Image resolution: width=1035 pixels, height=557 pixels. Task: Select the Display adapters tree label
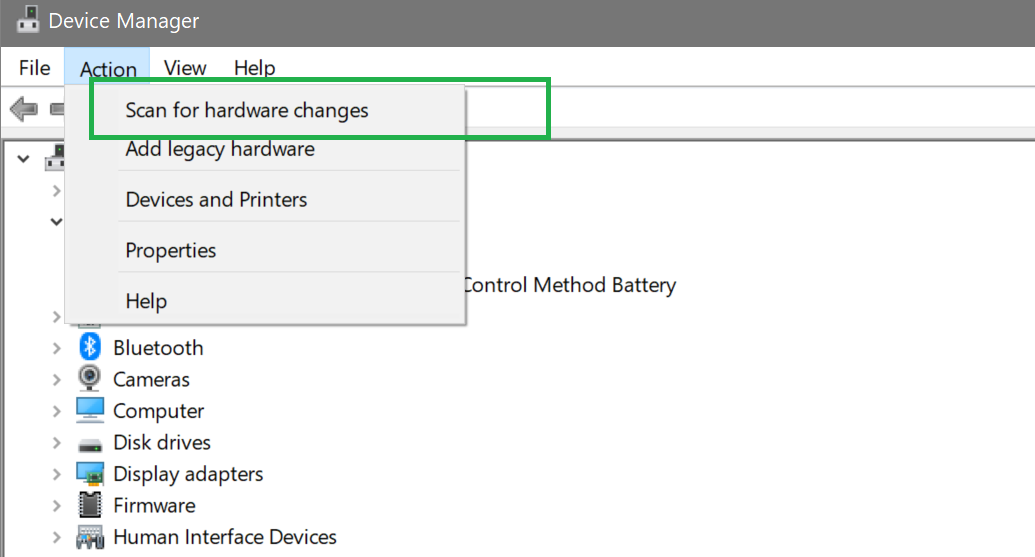188,474
